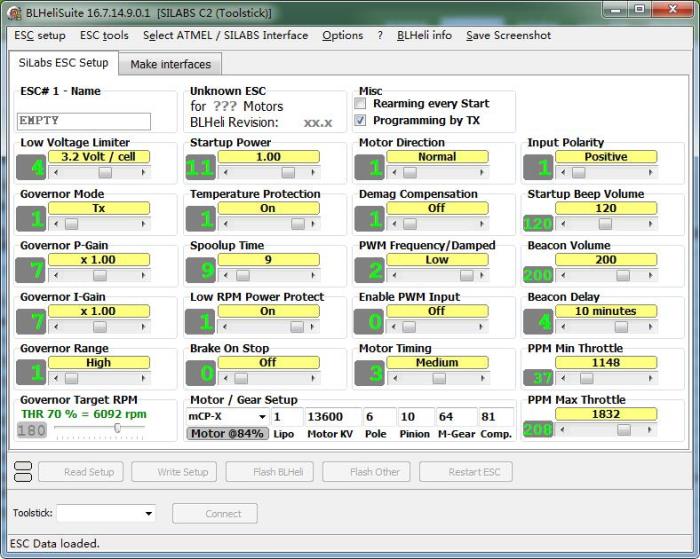Click the Restart ESC button
The width and height of the screenshot is (700, 559).
click(x=466, y=472)
